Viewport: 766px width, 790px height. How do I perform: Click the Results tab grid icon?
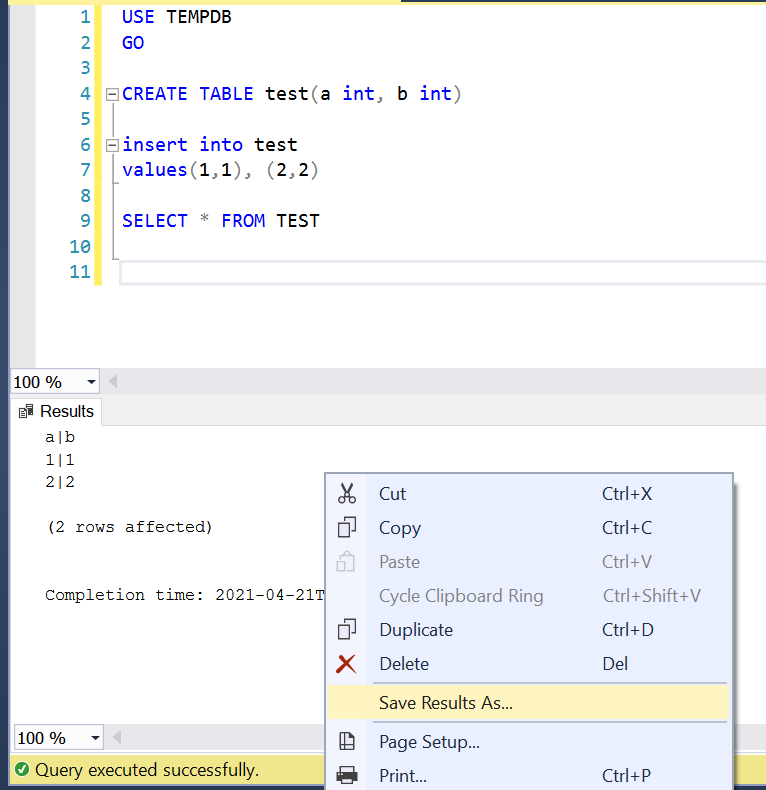[26, 411]
